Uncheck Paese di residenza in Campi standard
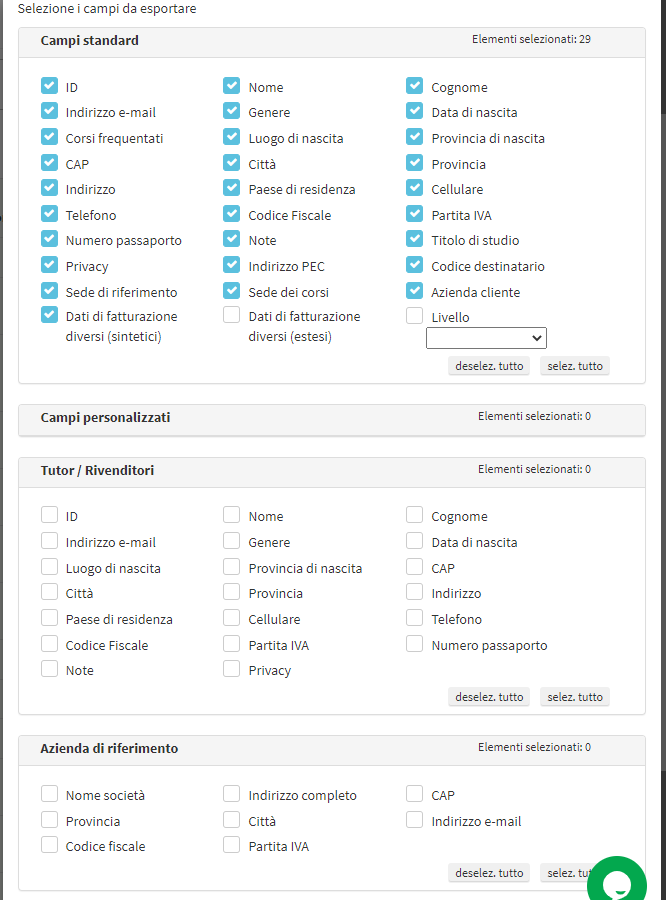Screen dimensions: 666x900 [231, 188]
